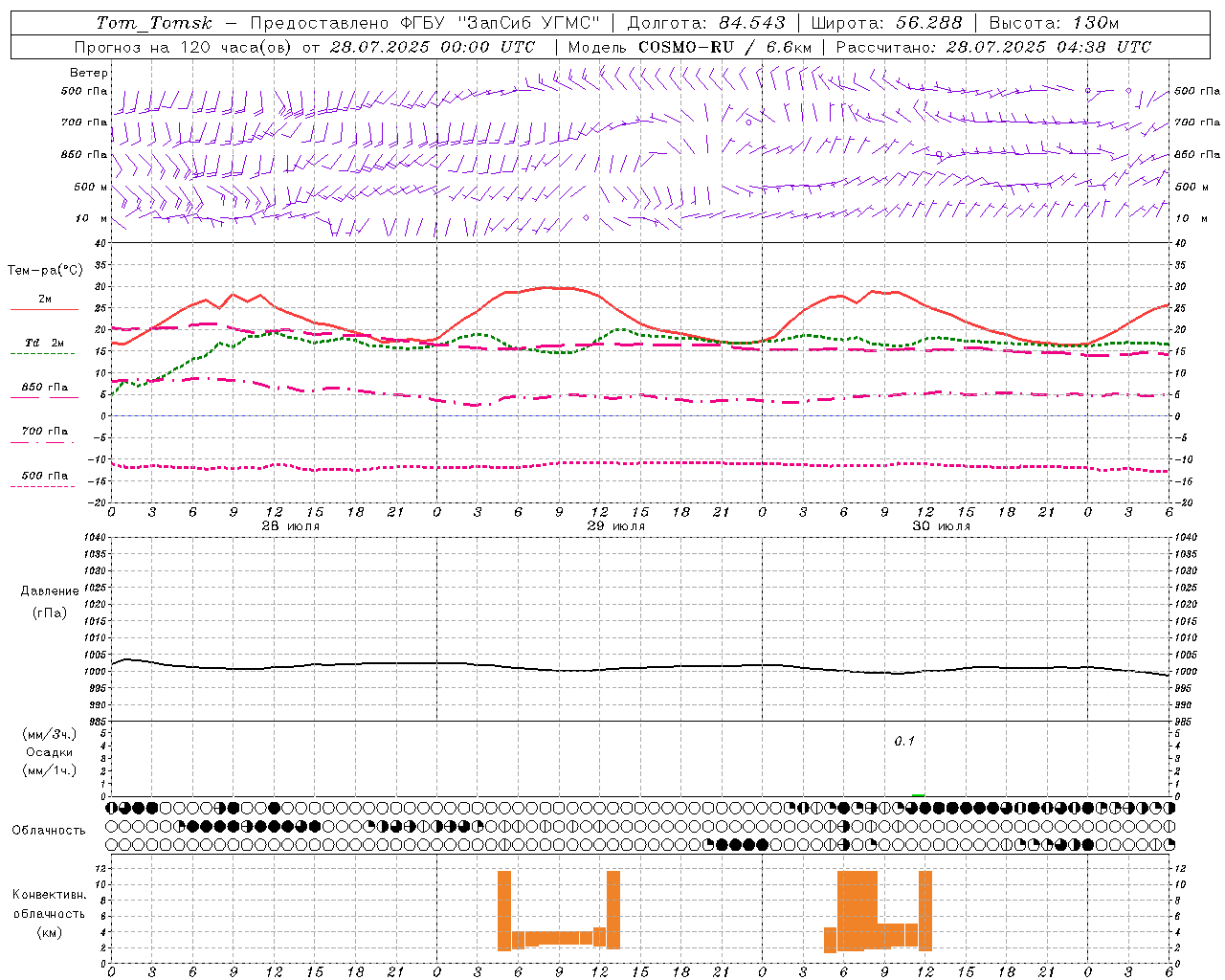1225x980 pixels.
Task: Select the 30 июля date label
Action: [x=941, y=526]
